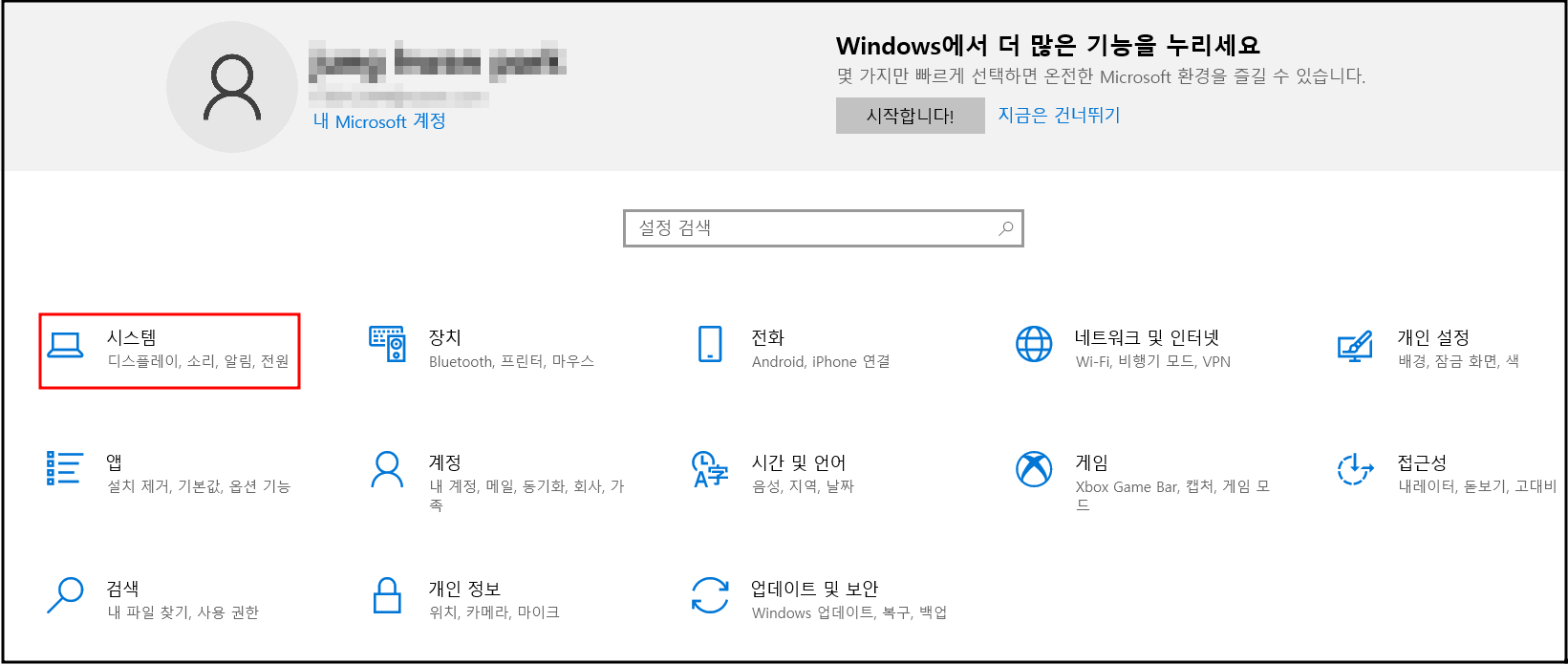The image size is (1568, 665).
Task: Open the 개인 정보 title
Action: [464, 589]
